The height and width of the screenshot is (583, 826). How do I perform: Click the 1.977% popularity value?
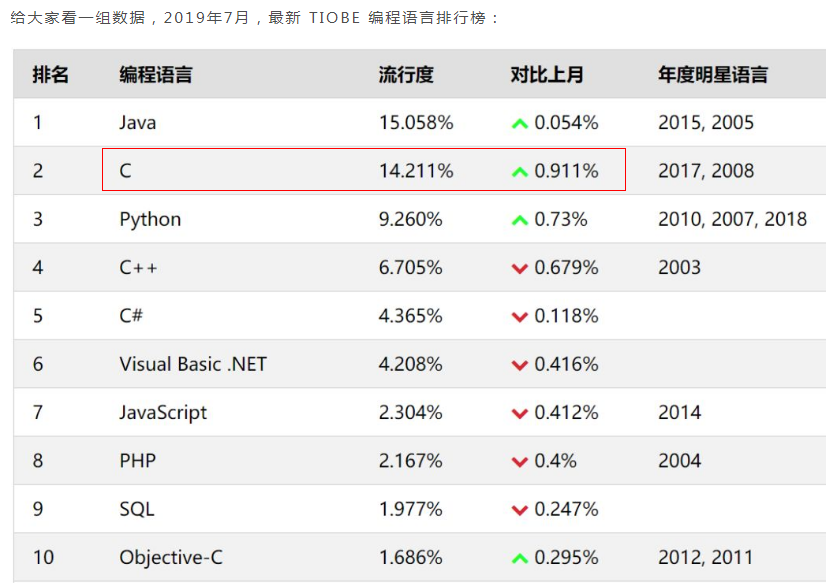click(x=410, y=509)
